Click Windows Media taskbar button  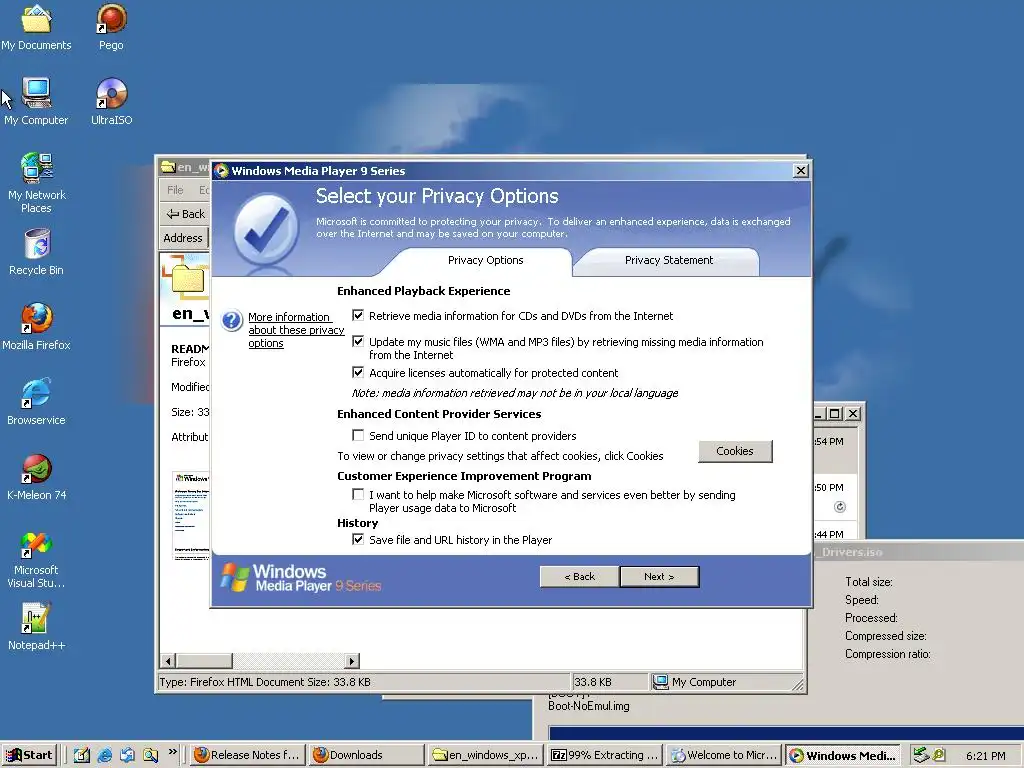pyautogui.click(x=843, y=755)
